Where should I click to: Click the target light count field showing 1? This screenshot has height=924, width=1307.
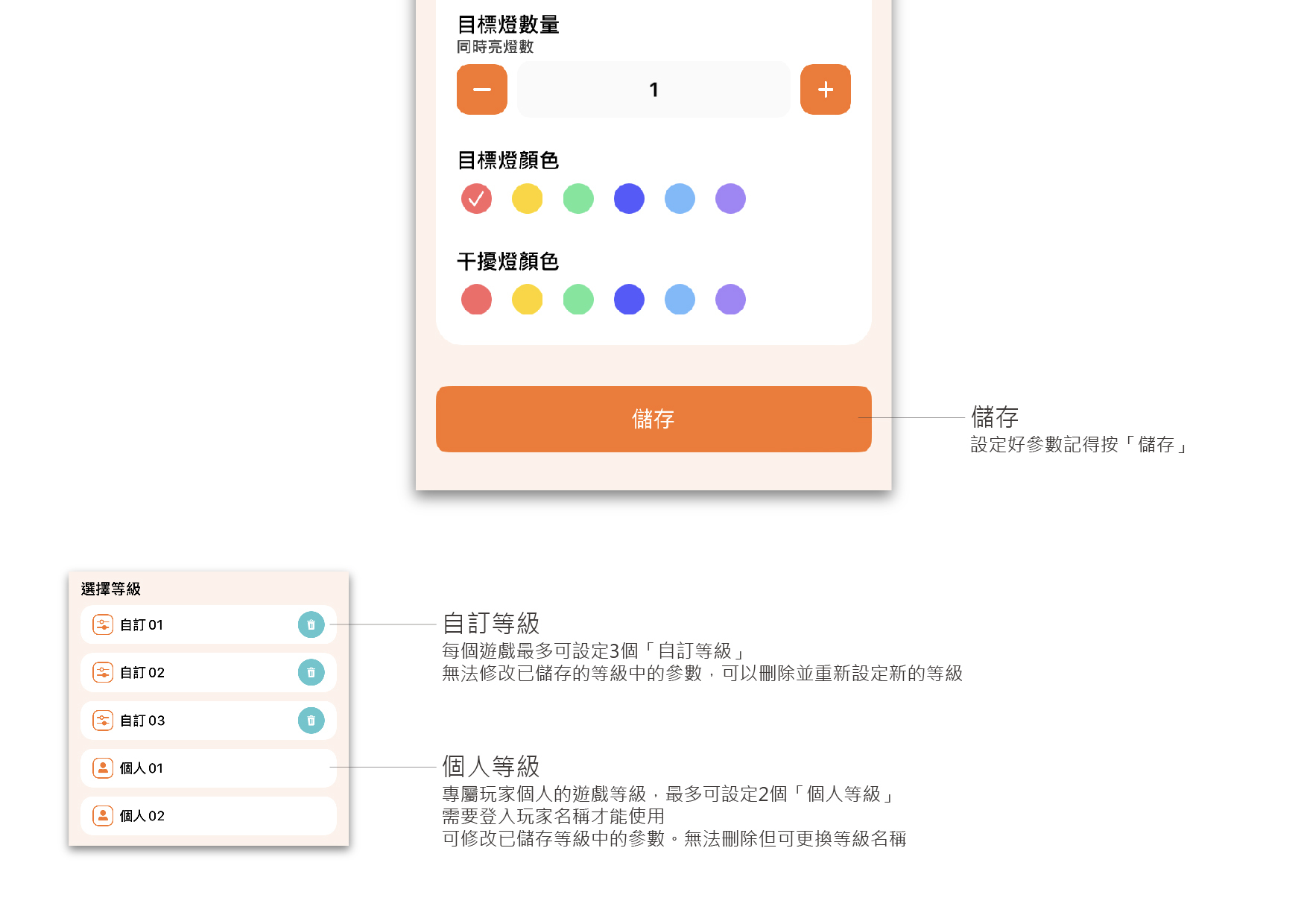click(653, 89)
